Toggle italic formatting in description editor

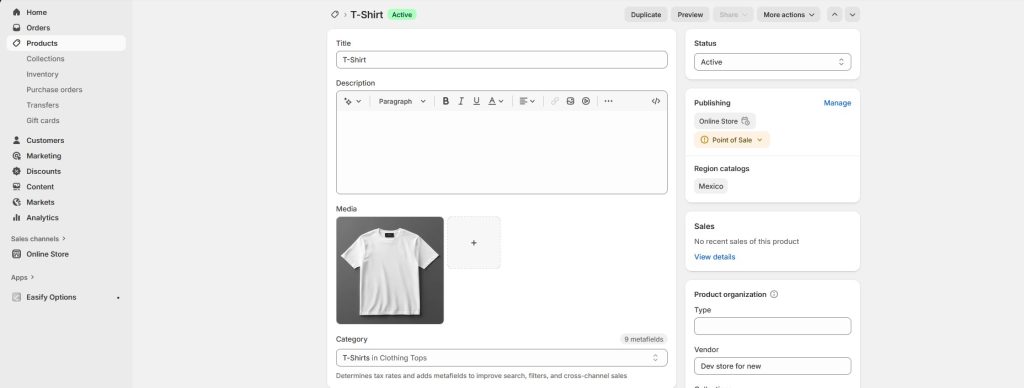click(x=461, y=101)
